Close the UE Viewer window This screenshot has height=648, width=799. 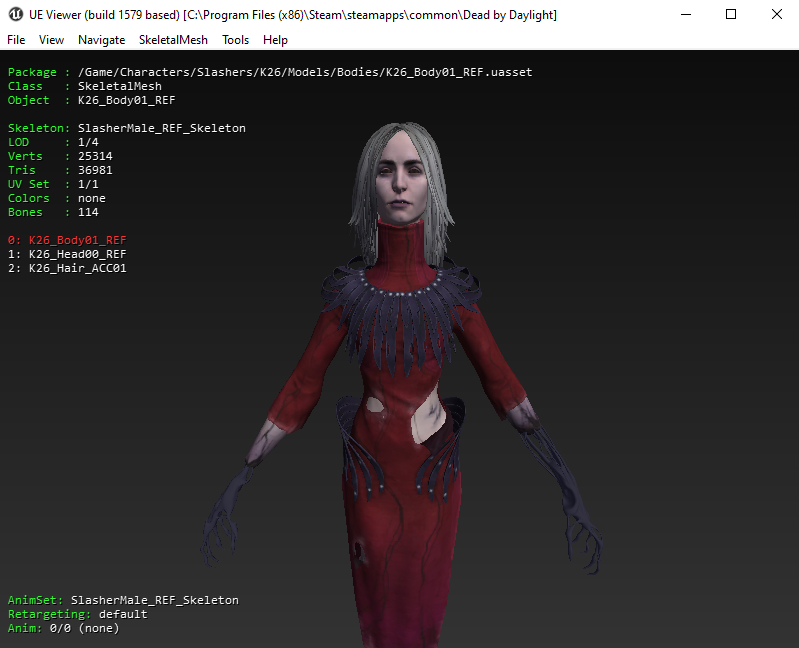(777, 14)
